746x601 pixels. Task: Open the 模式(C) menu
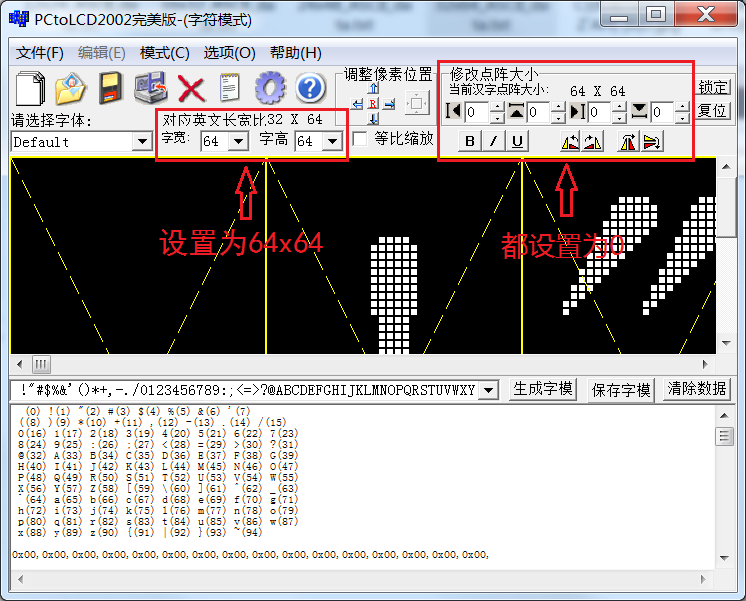pyautogui.click(x=165, y=53)
